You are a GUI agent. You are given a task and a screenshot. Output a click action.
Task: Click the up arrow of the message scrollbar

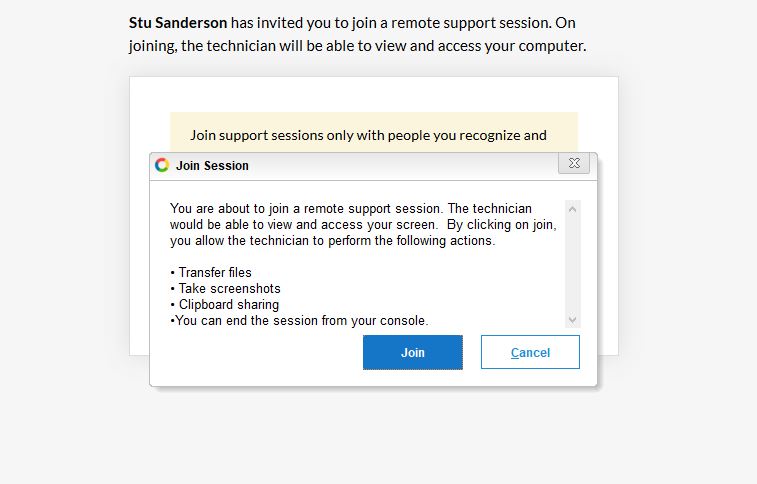[x=573, y=209]
